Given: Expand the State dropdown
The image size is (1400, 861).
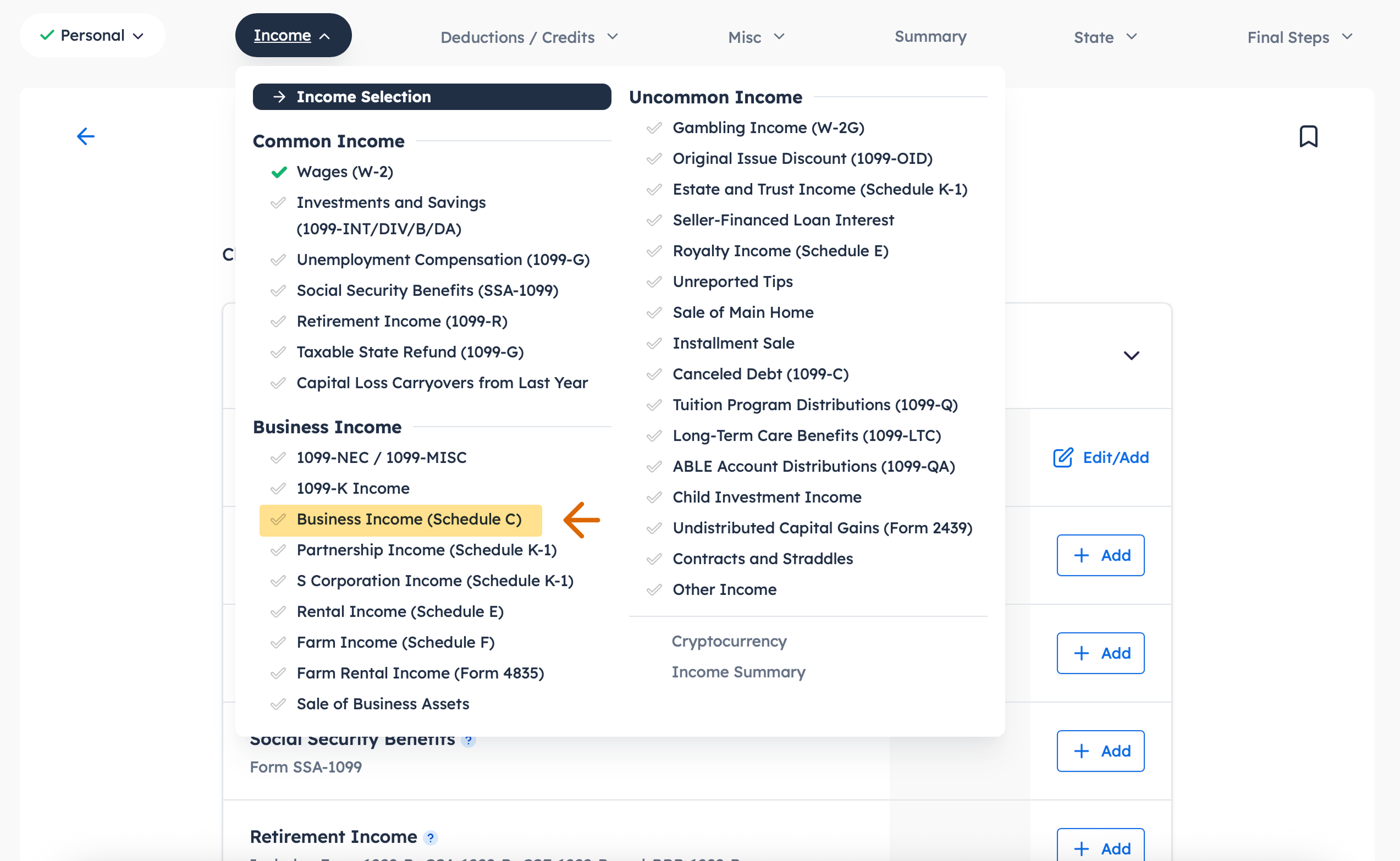Looking at the screenshot, I should coord(1105,37).
